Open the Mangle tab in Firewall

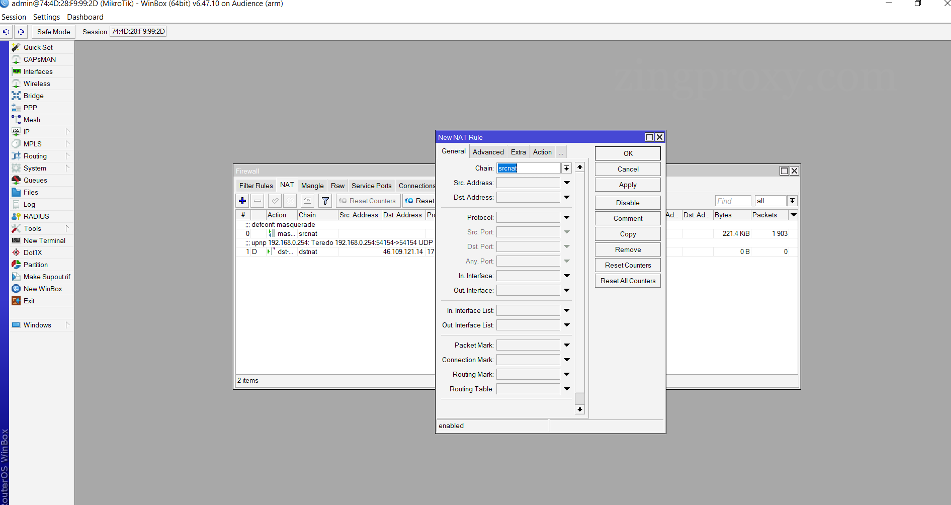(x=312, y=186)
